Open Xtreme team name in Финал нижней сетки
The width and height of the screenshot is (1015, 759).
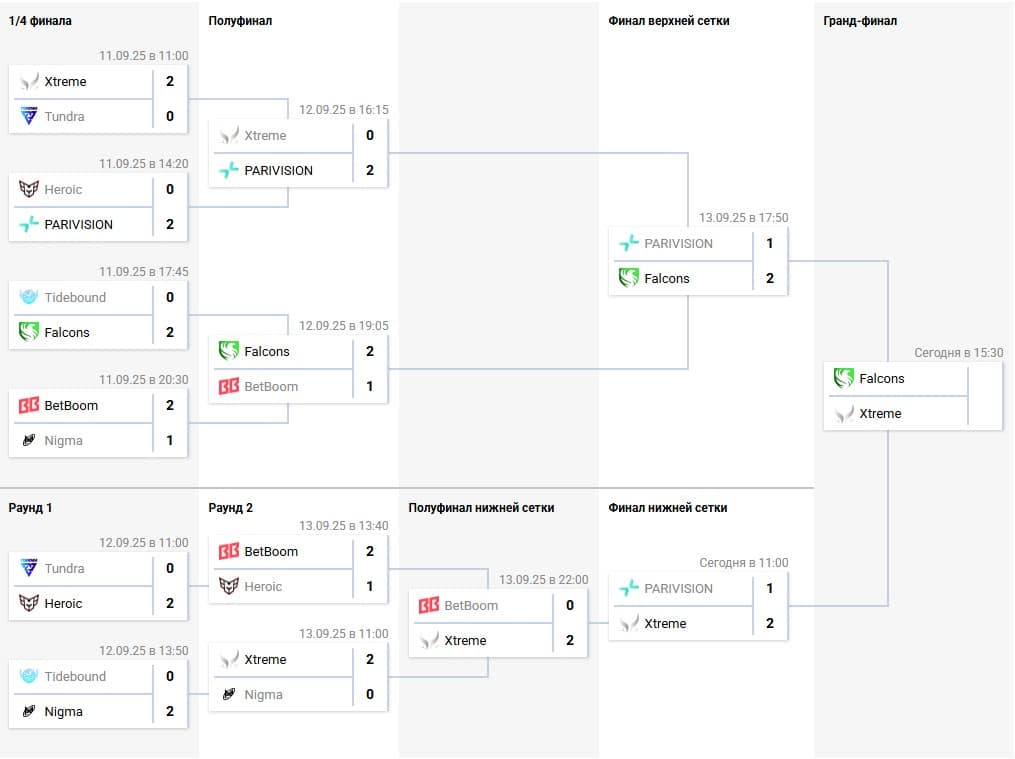(x=665, y=623)
